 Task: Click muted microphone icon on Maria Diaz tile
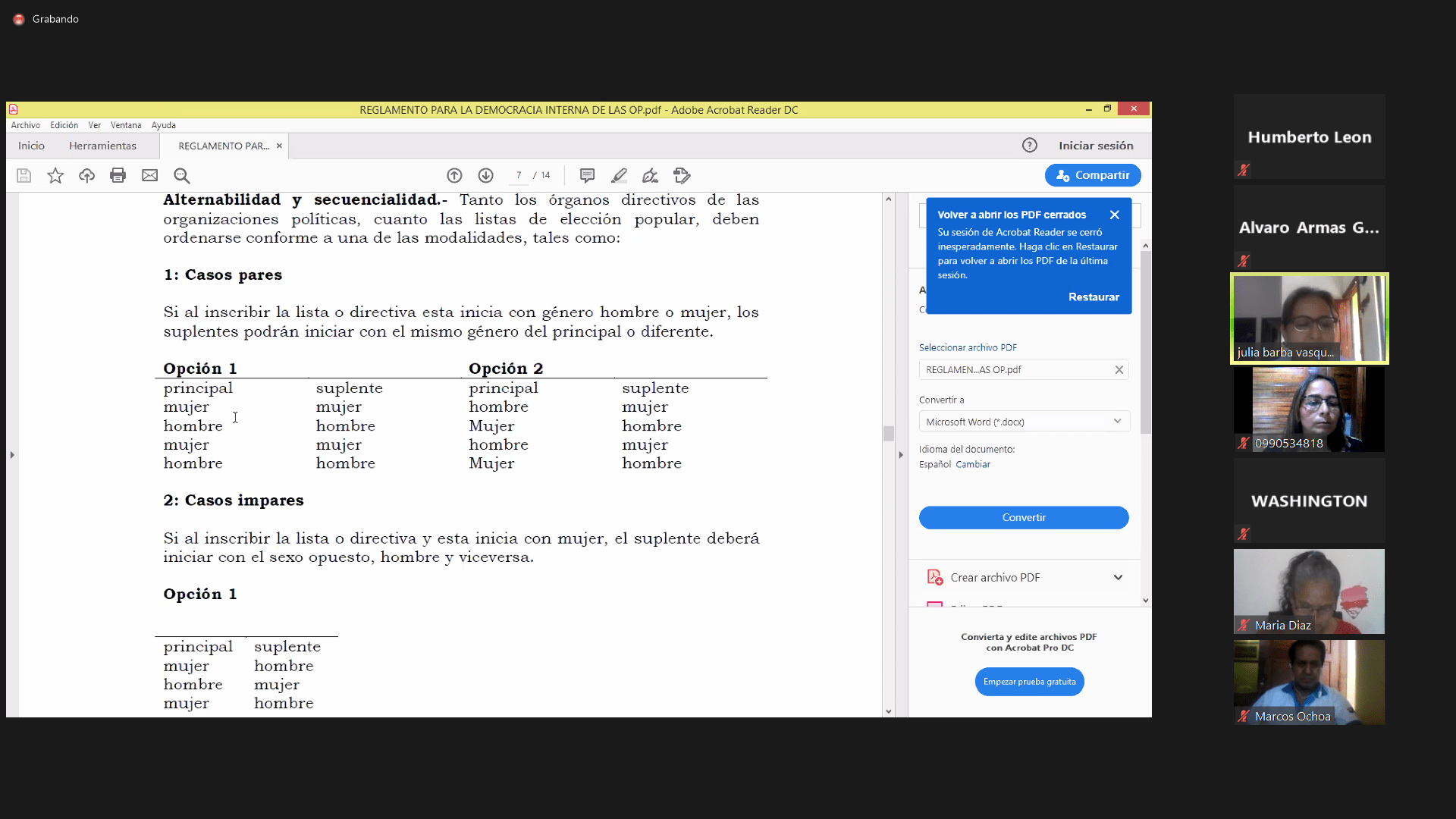pyautogui.click(x=1244, y=625)
